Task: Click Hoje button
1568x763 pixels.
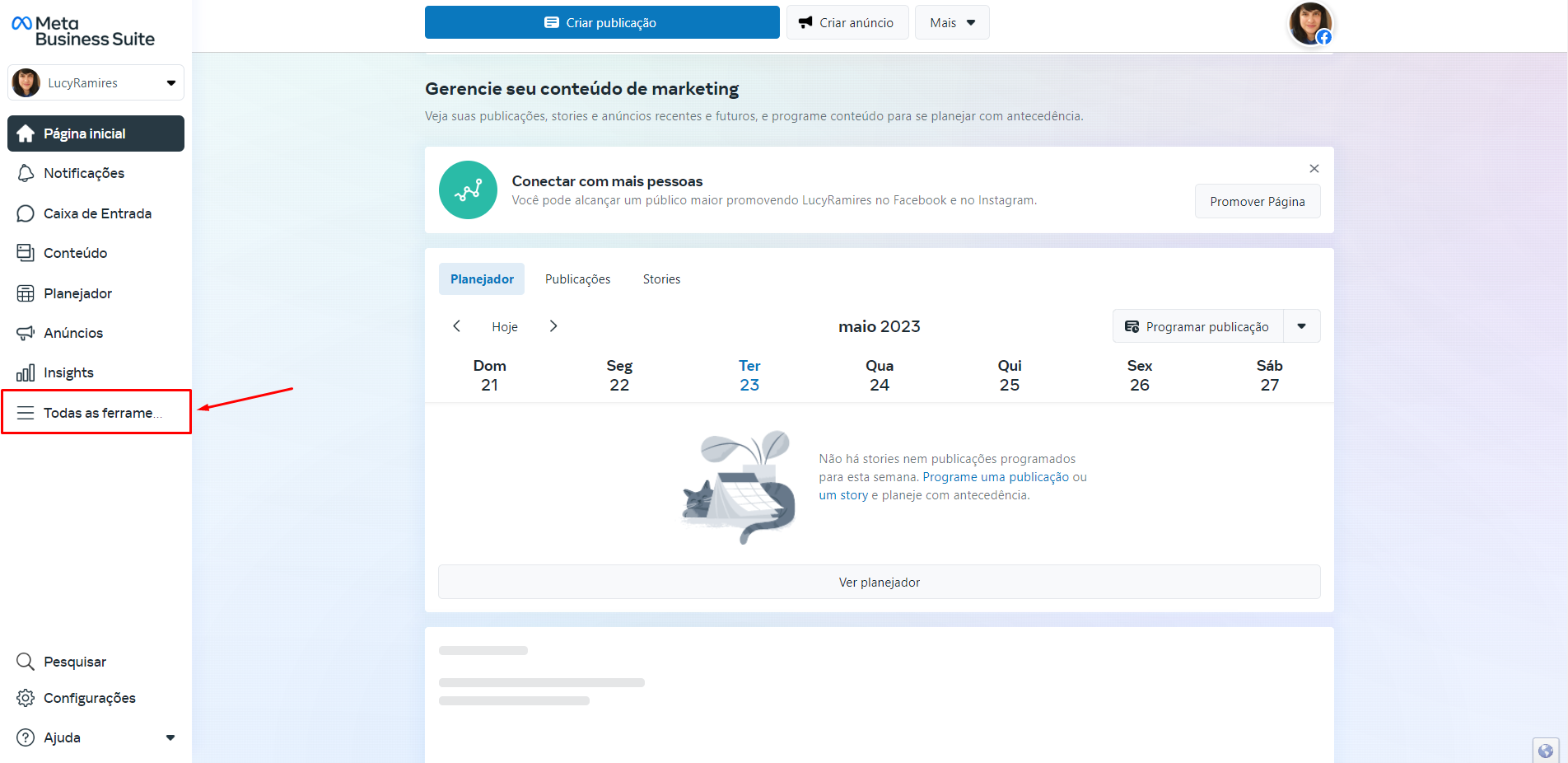Action: point(505,327)
